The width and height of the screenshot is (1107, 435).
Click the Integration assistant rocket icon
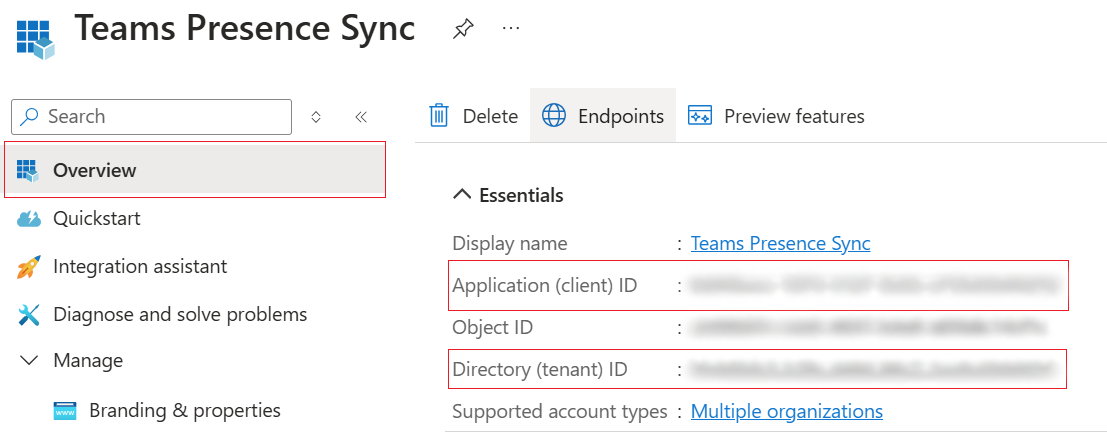pyautogui.click(x=29, y=267)
